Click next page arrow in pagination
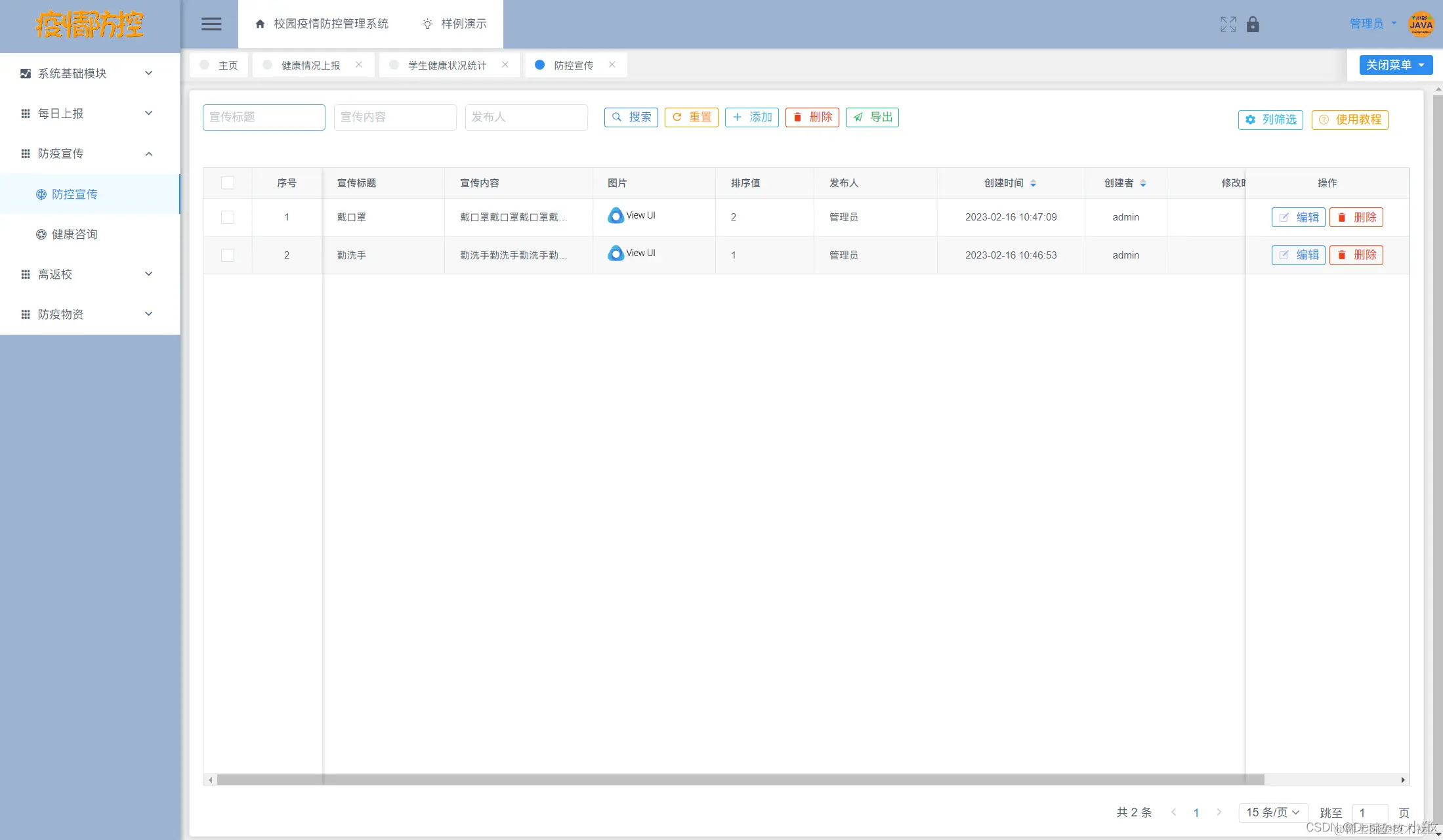Screen dimensions: 1443x840 1219,812
